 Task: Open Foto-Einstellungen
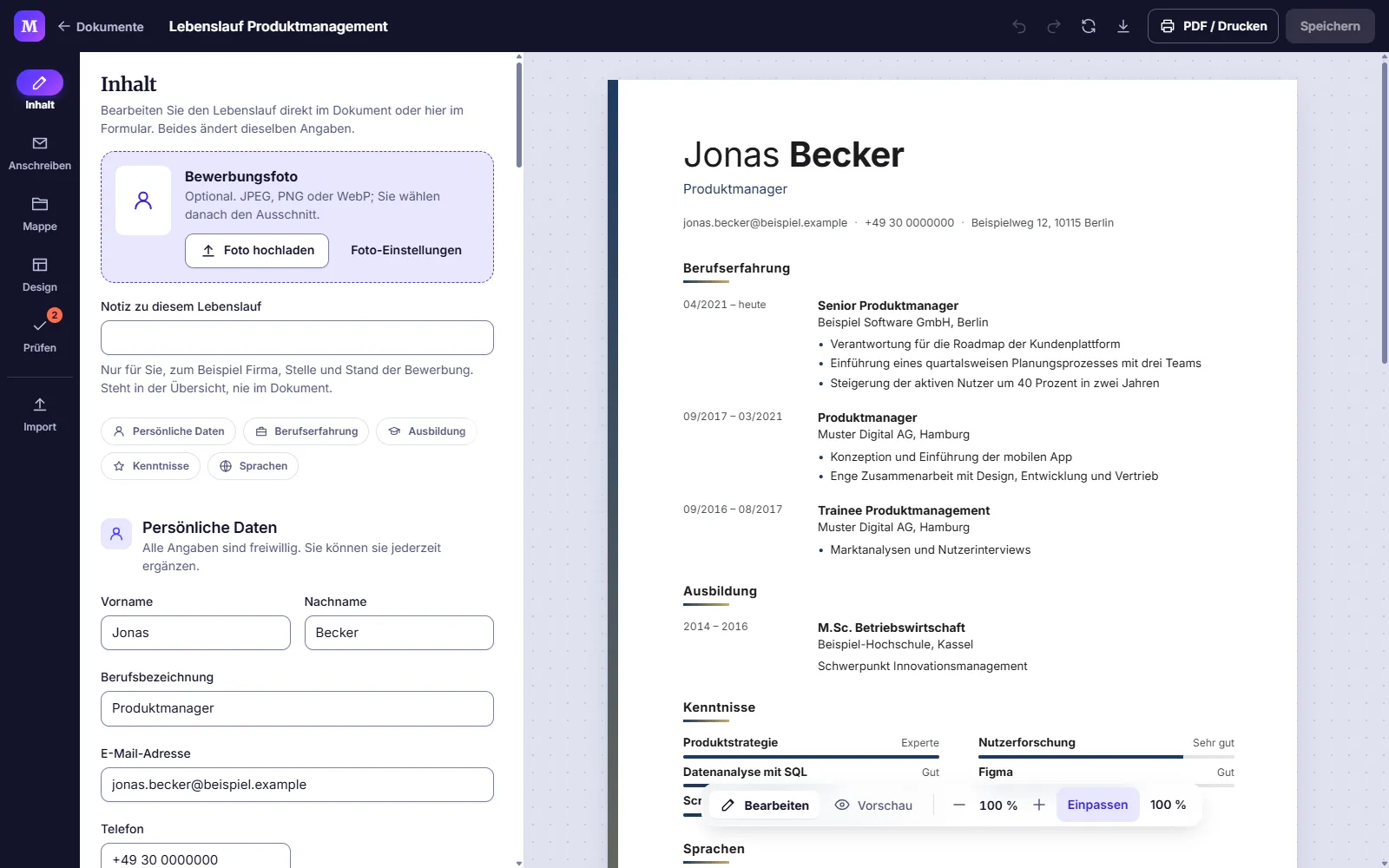(x=406, y=250)
